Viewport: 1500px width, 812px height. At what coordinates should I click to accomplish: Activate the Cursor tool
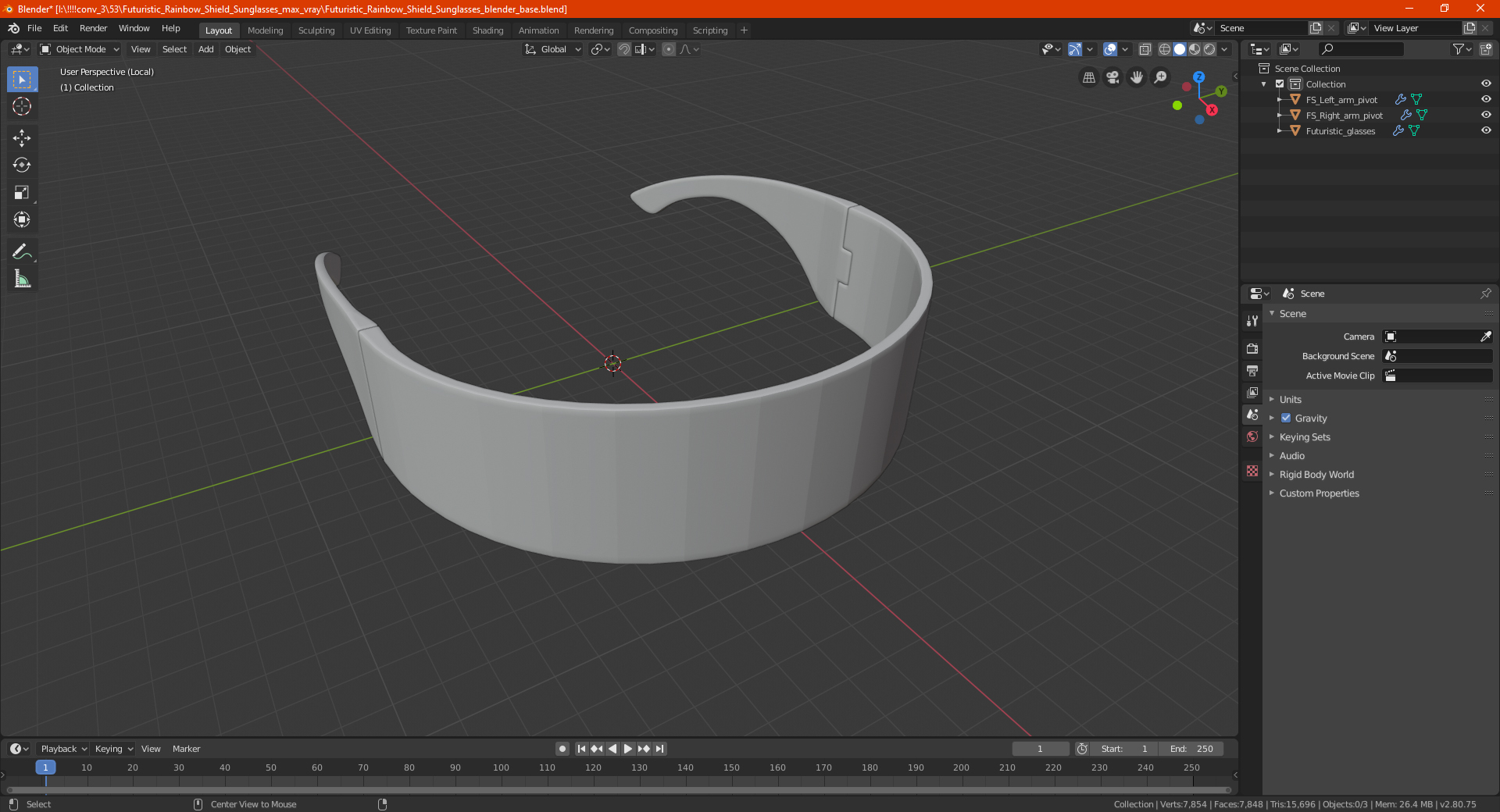pyautogui.click(x=22, y=106)
